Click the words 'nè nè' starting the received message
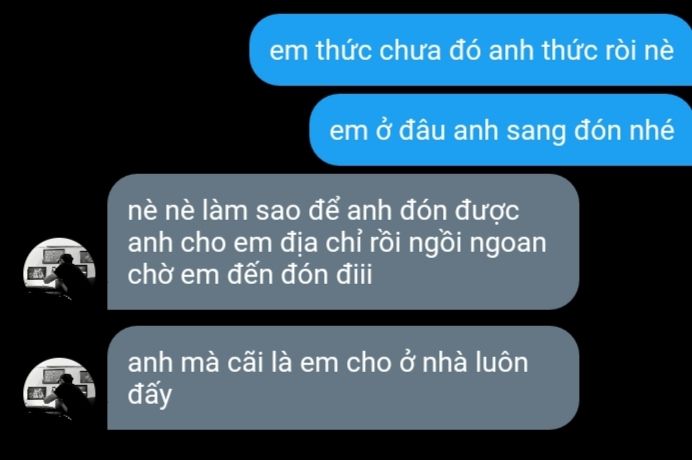The width and height of the screenshot is (692, 460). pos(161,211)
